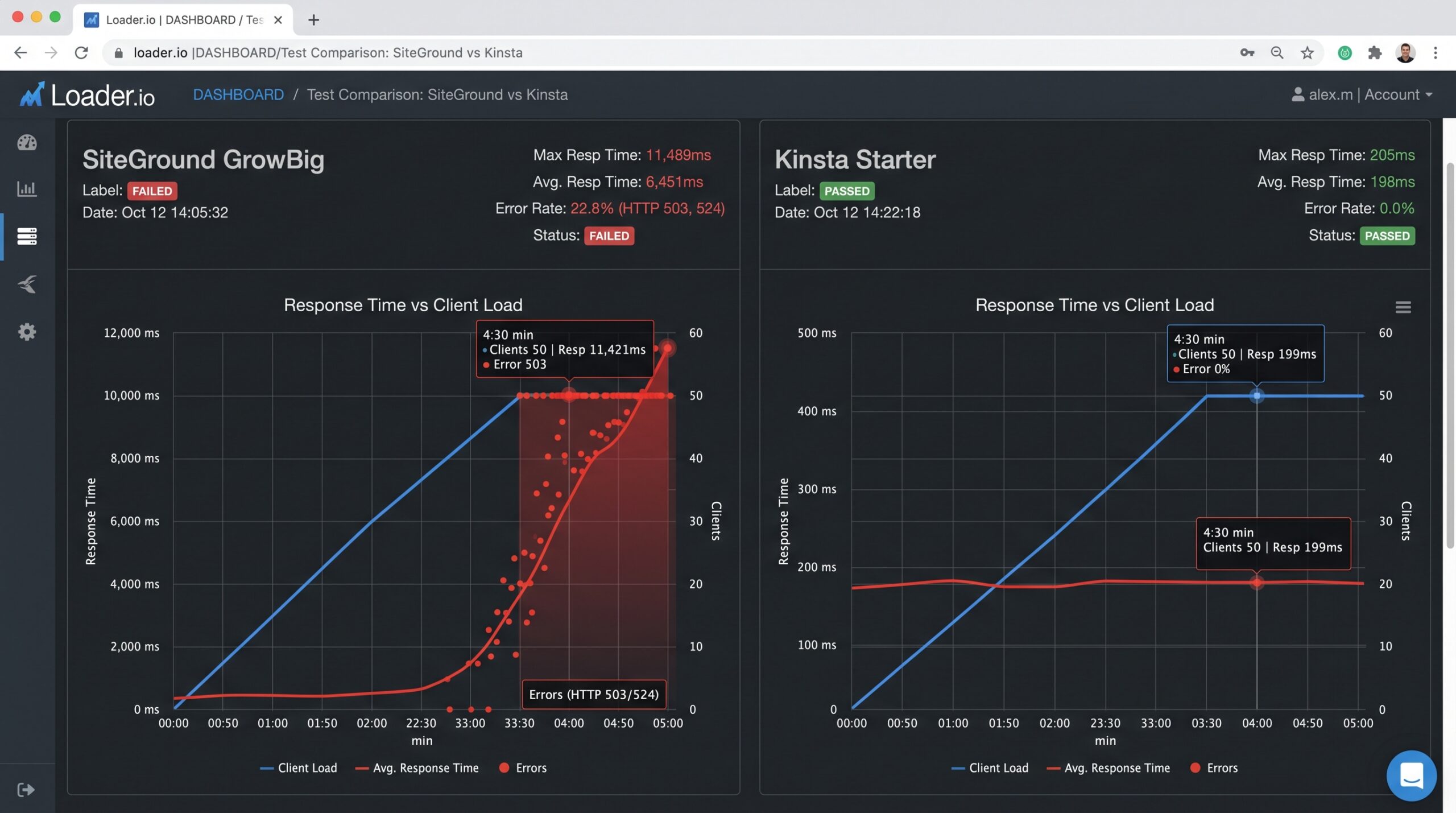Viewport: 1456px width, 813px height.
Task: Click the Kinsta 'Response Time vs Client Load' title
Action: (1095, 306)
